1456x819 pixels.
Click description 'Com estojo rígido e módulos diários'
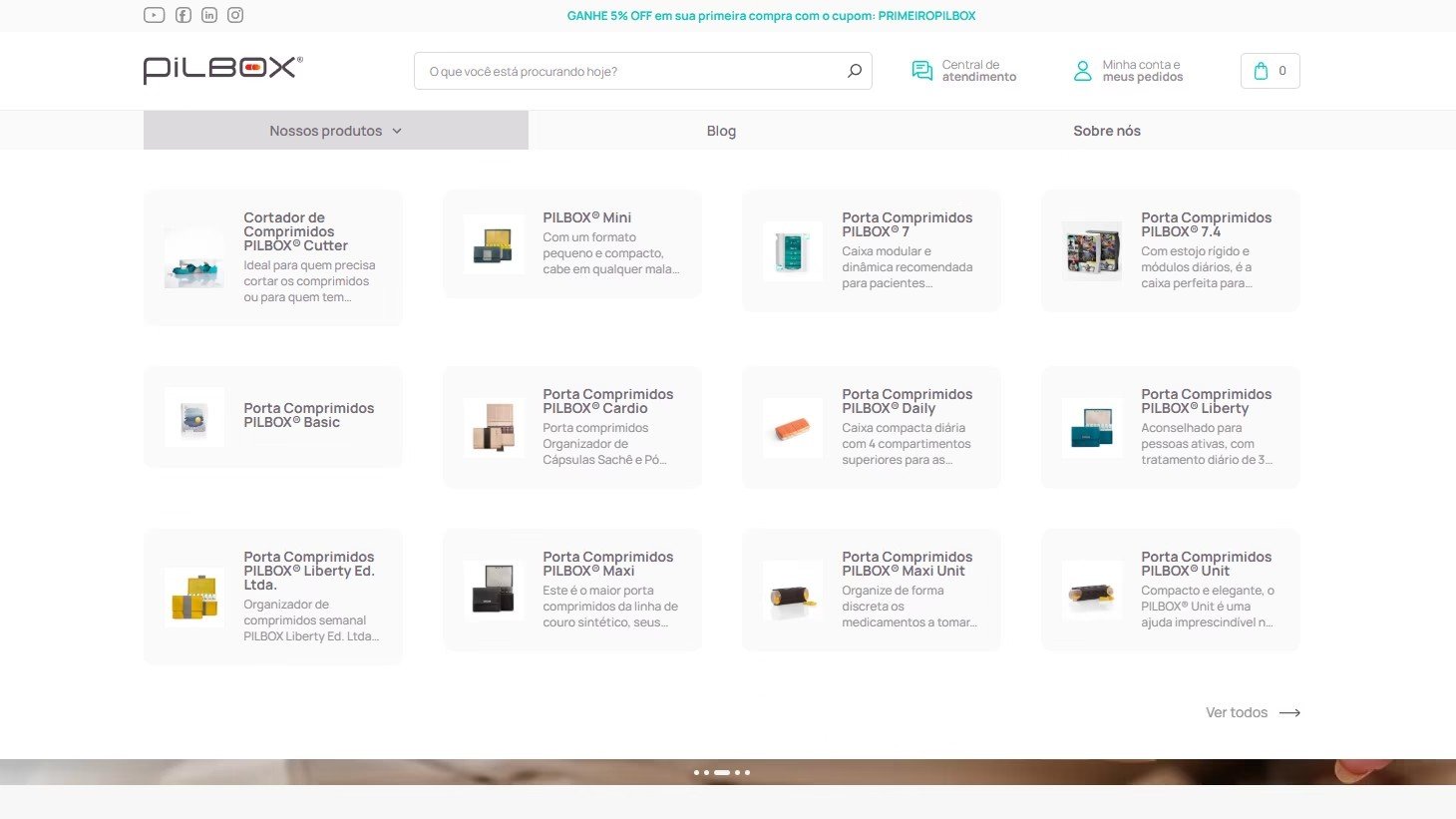pyautogui.click(x=1197, y=267)
